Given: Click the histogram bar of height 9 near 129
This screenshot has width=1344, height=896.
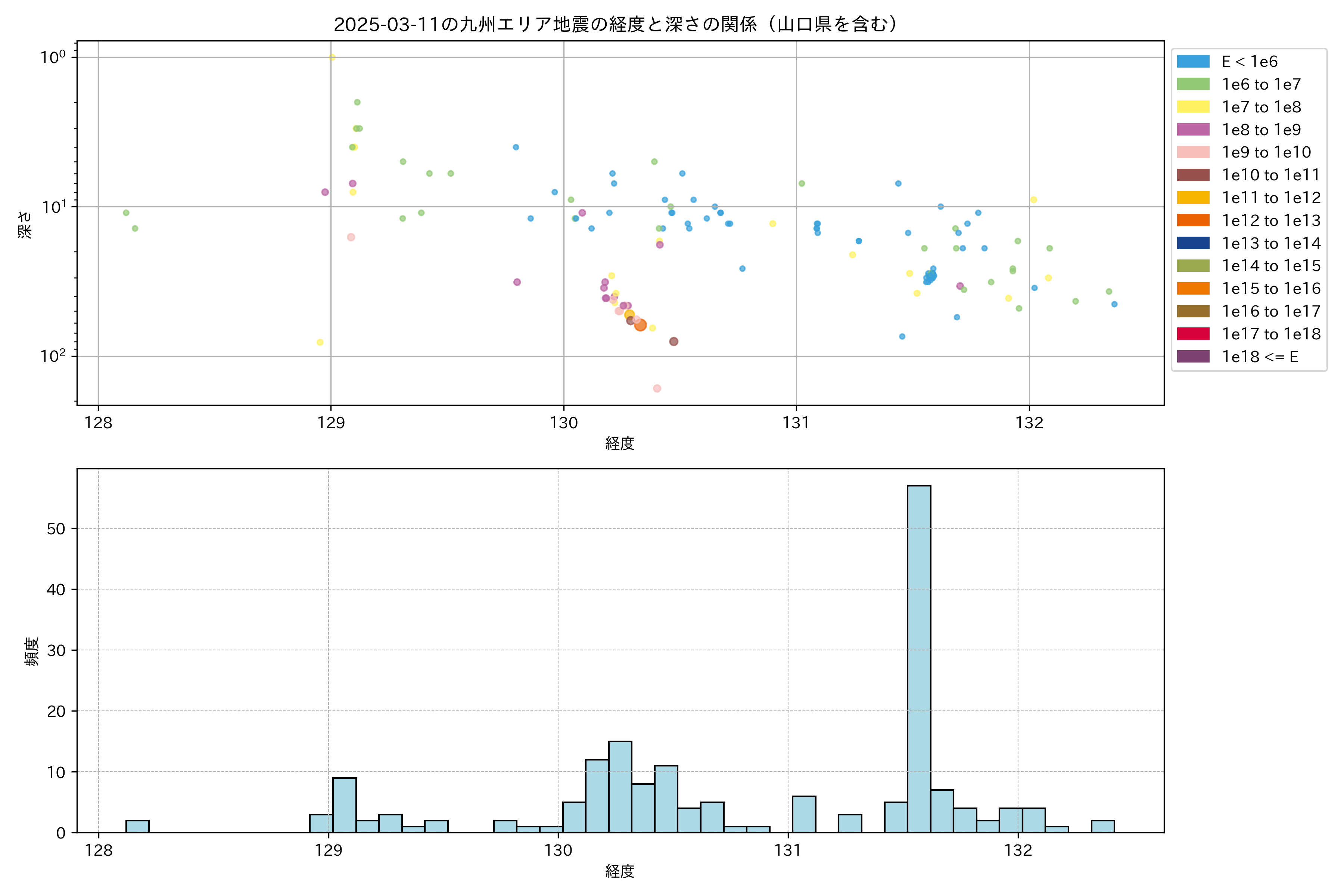Looking at the screenshot, I should tap(345, 805).
